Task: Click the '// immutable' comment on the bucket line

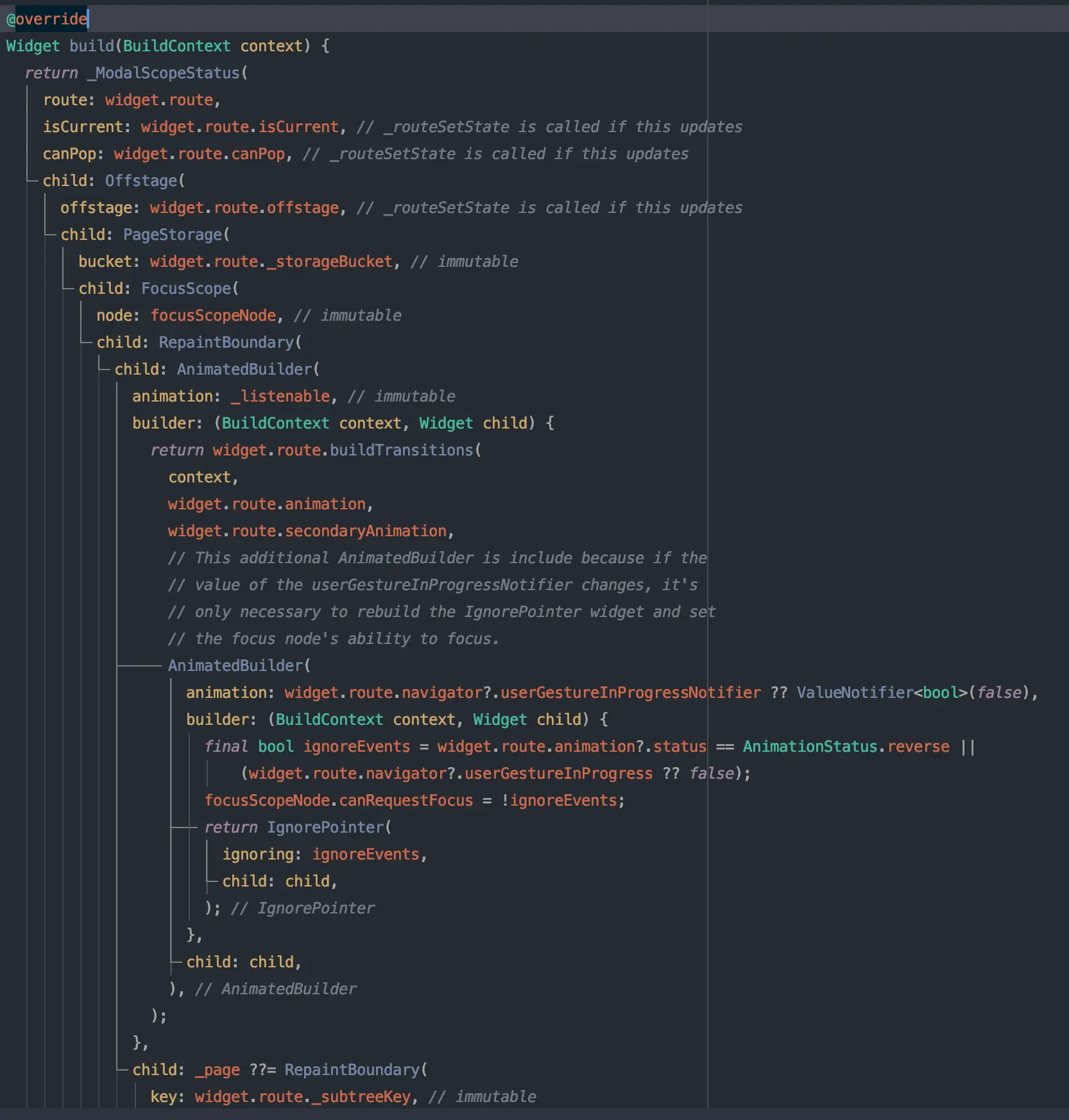Action: (465, 262)
